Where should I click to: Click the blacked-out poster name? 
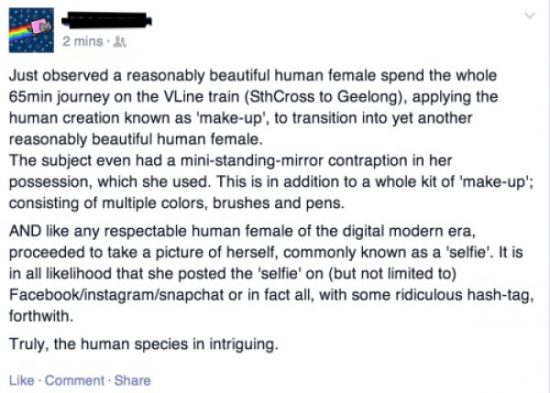[x=107, y=21]
